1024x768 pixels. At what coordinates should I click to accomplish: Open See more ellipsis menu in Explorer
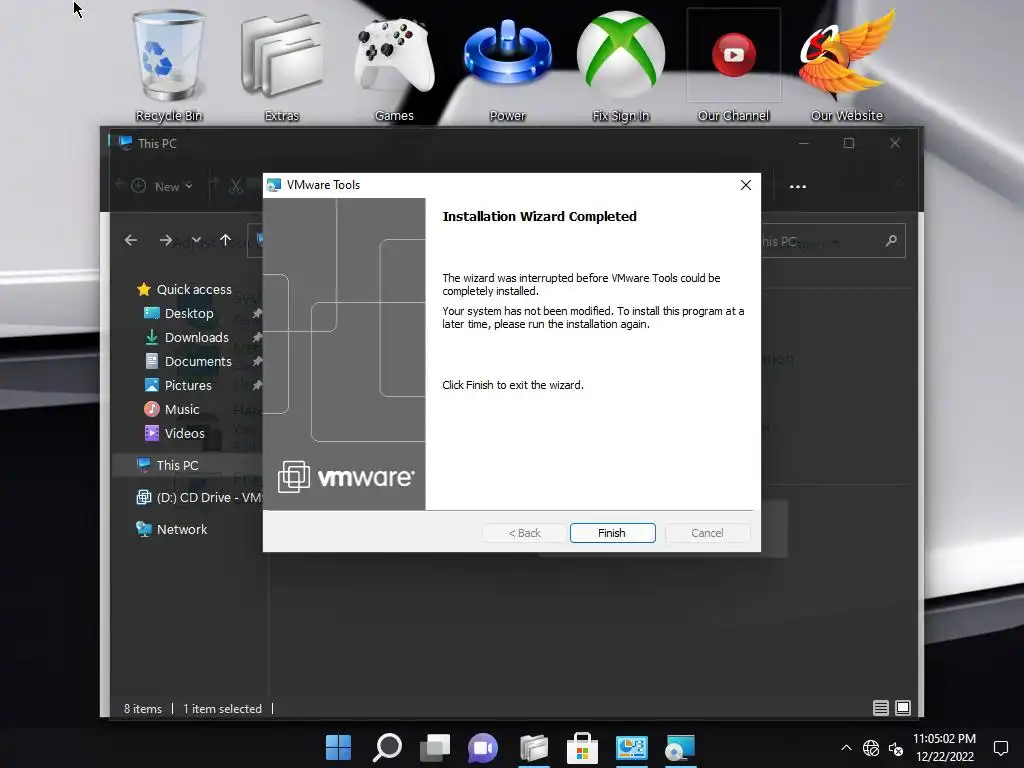797,187
